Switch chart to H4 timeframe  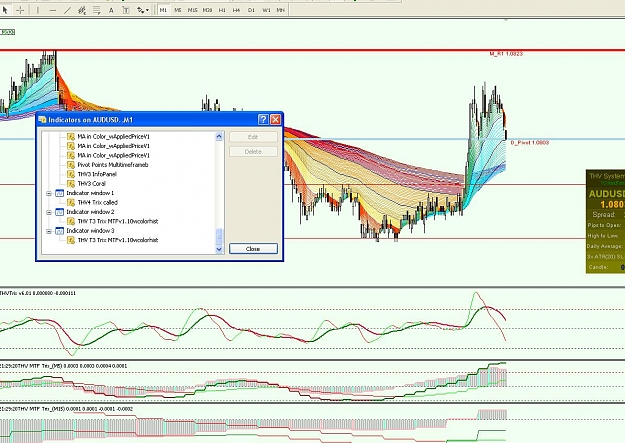[x=236, y=10]
